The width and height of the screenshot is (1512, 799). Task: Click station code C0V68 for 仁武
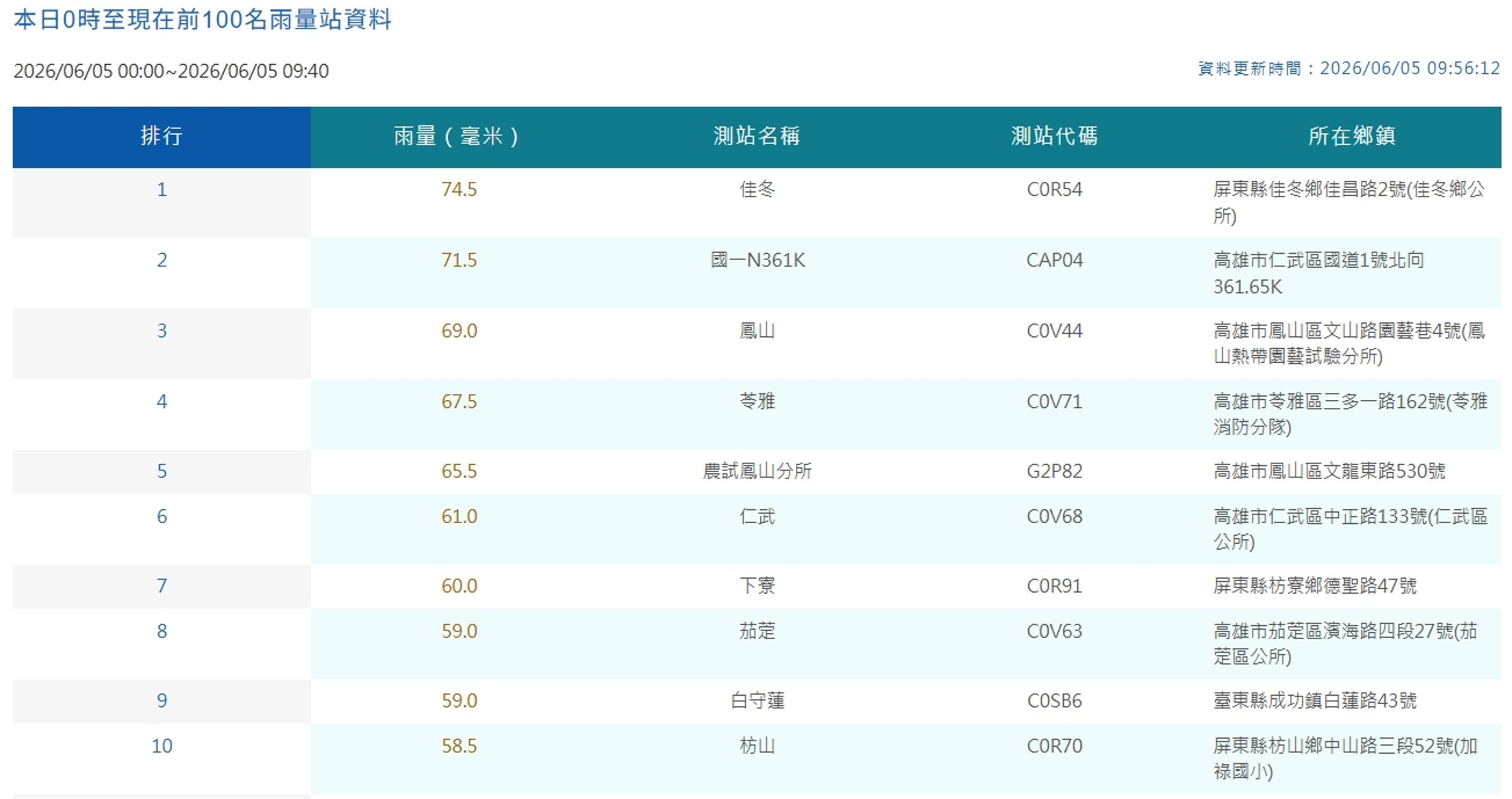pos(1055,516)
